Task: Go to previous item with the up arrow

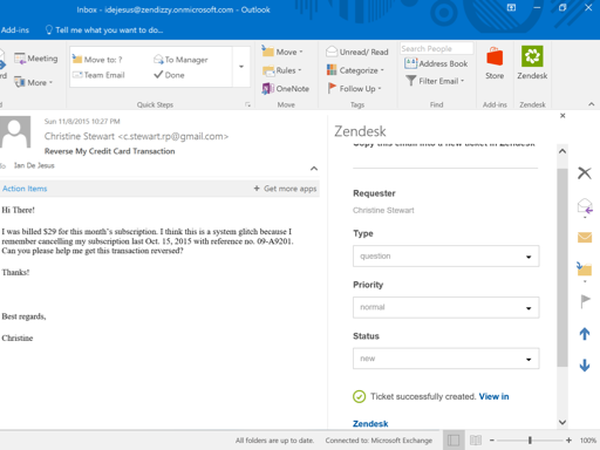Action: click(584, 334)
